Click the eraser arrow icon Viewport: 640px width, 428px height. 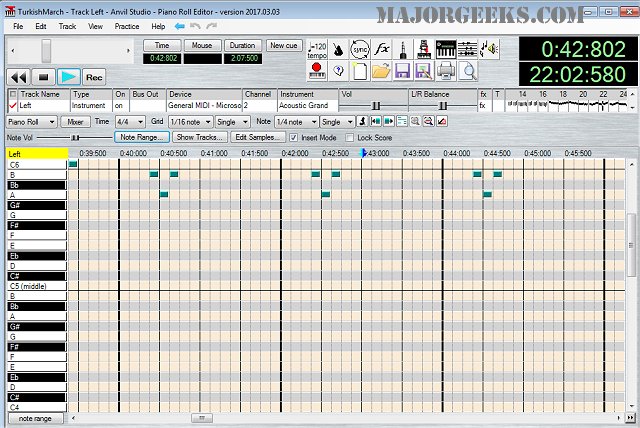tap(442, 121)
